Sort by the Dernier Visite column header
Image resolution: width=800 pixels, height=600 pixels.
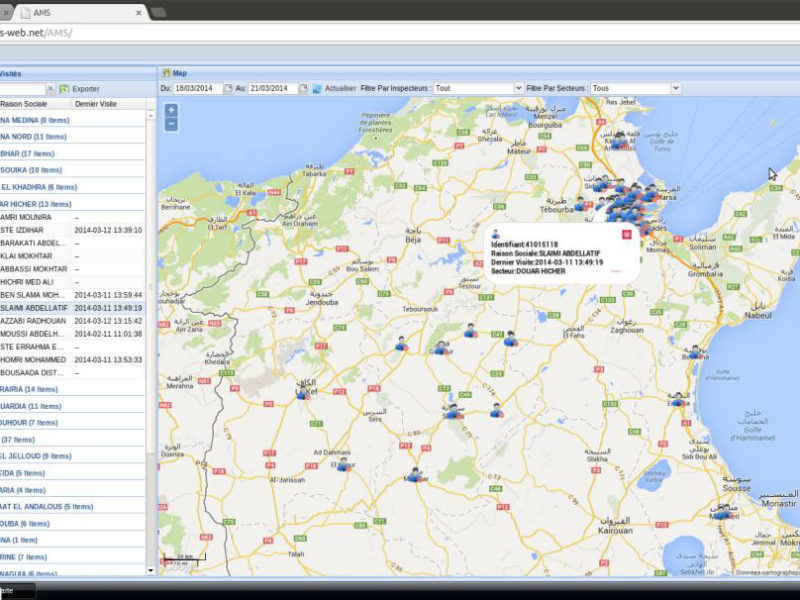[x=96, y=104]
